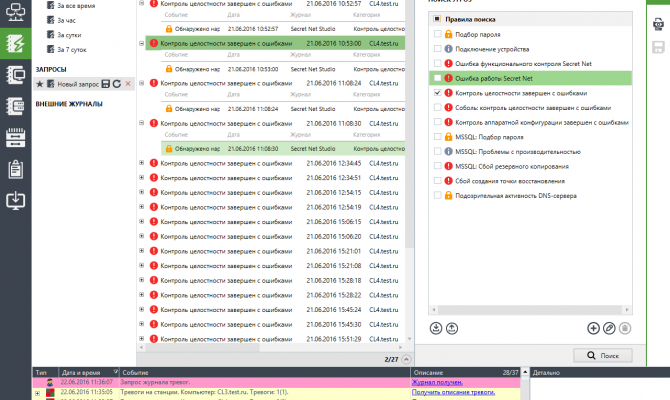Expand the 11:35:05 alarm row in bottom log
Screen dimensions: 670x400
pyautogui.click(x=38, y=393)
